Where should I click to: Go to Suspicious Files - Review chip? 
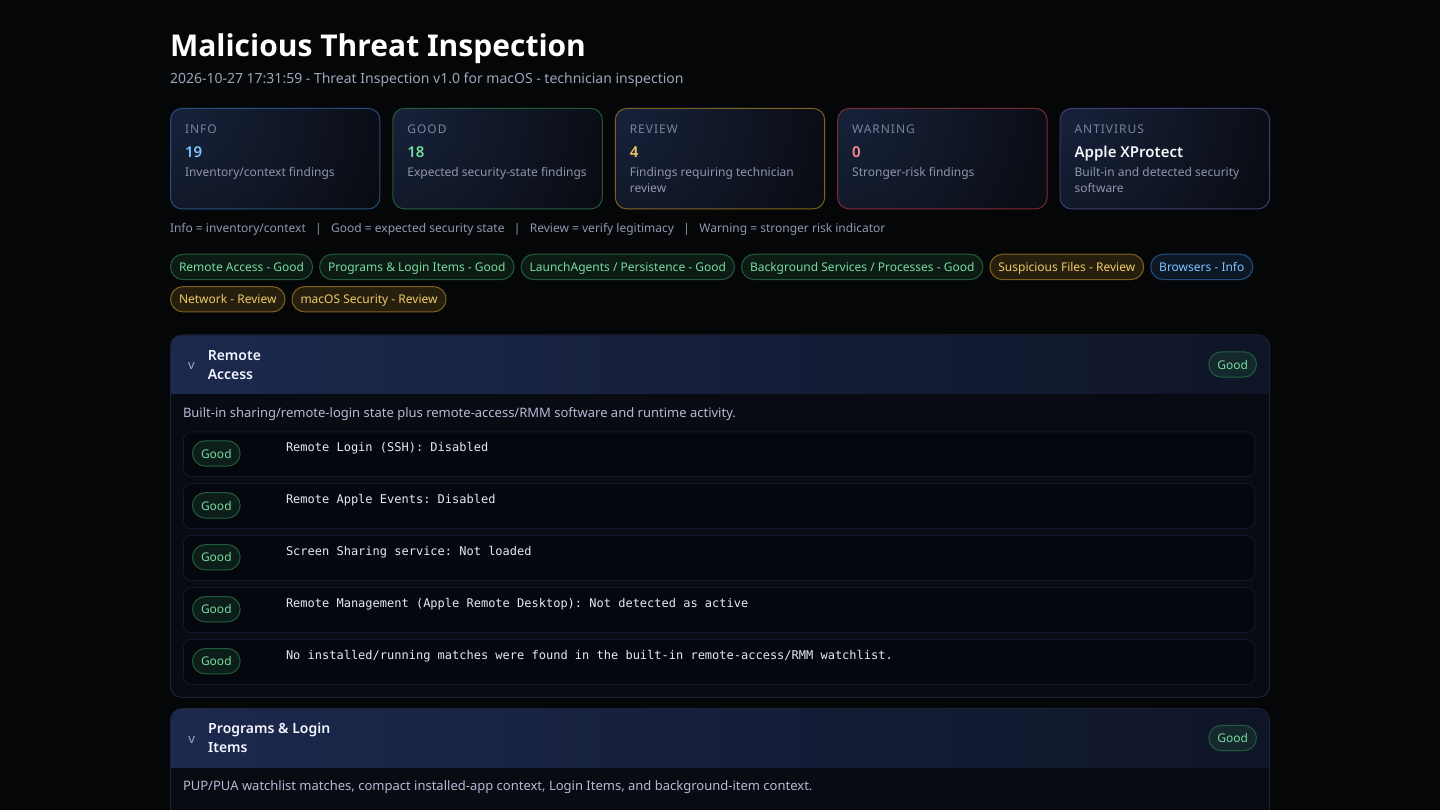coord(1067,267)
